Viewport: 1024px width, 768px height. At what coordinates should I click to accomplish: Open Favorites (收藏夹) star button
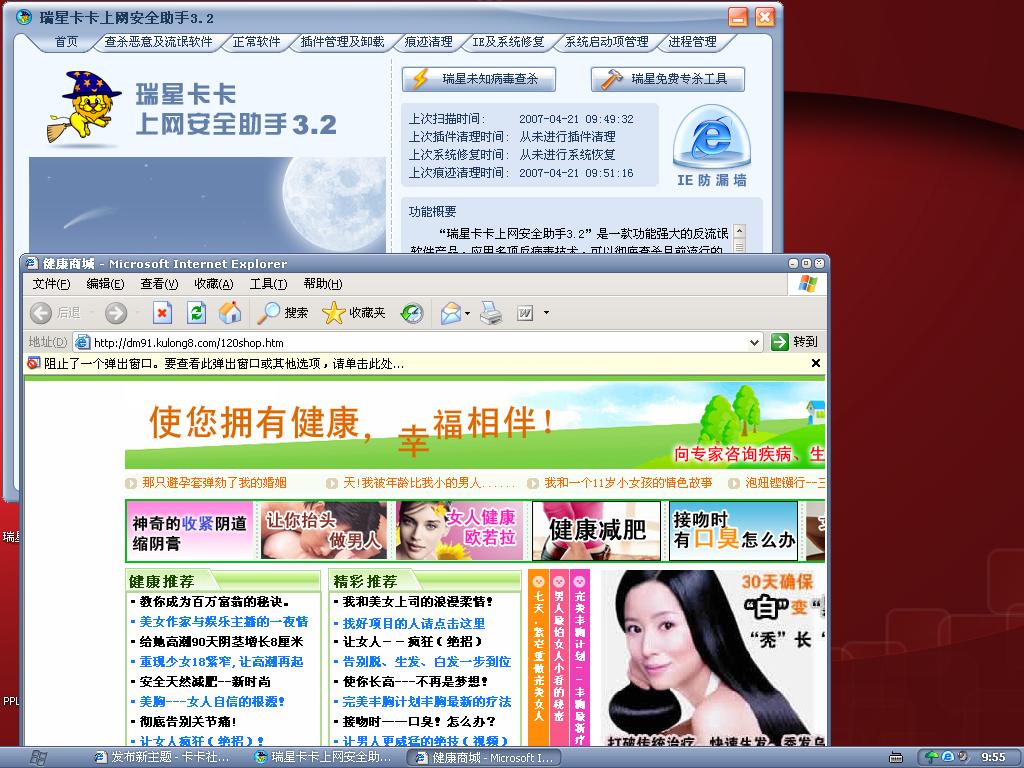coord(354,313)
